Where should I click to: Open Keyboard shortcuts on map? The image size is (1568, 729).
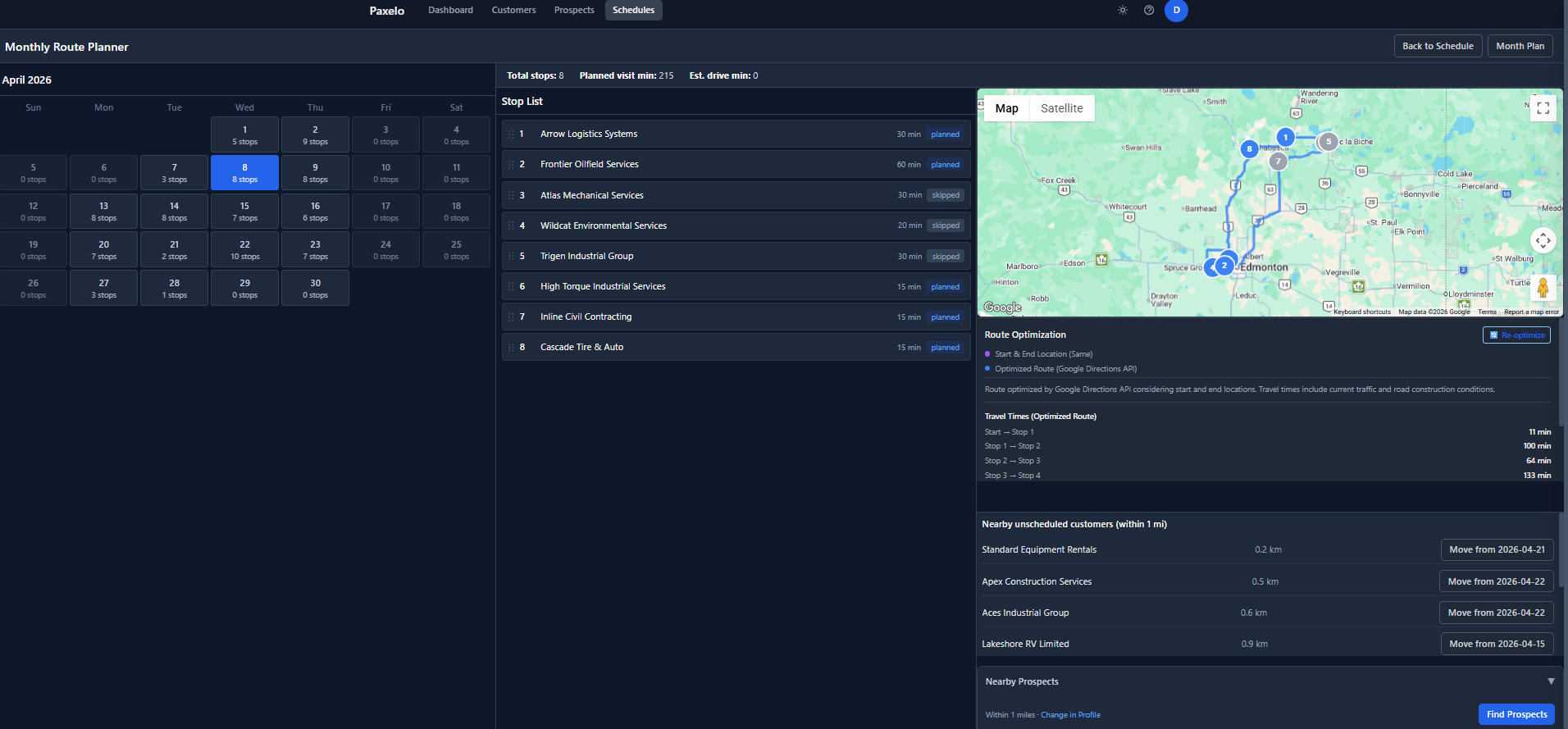[x=1362, y=312]
